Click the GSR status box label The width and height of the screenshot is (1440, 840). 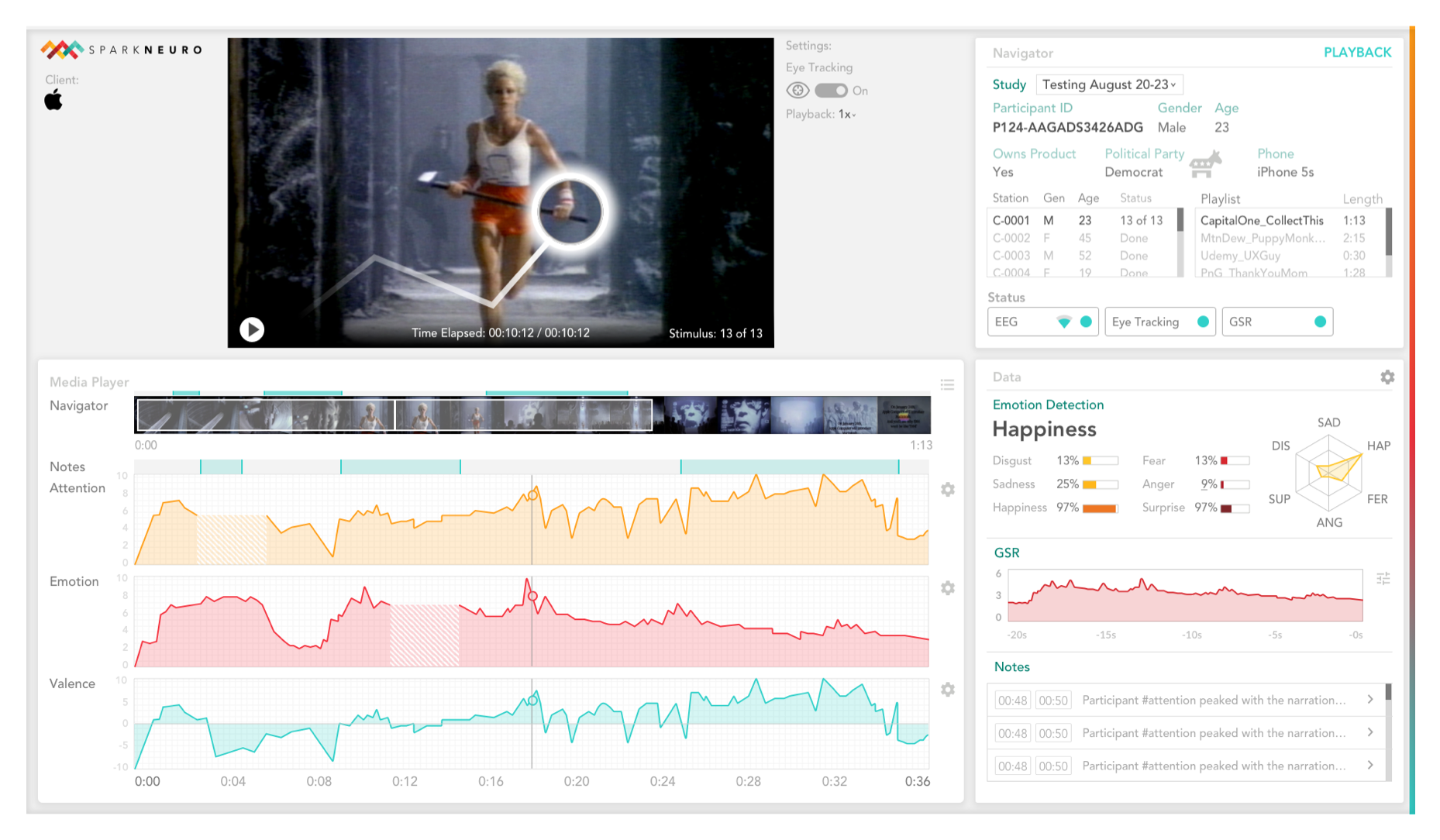1240,322
